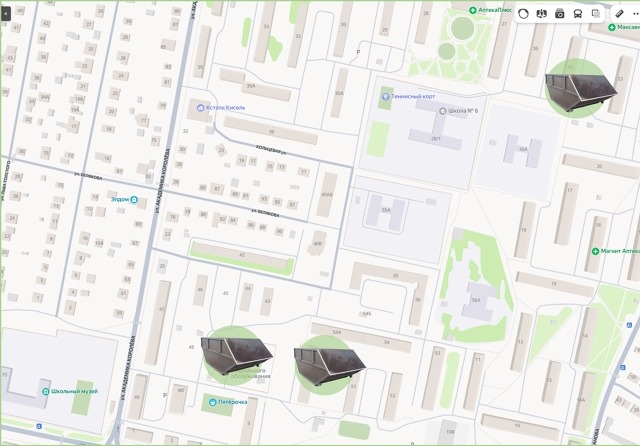
Task: Open АптекаПлюс pharmacy place marker
Action: click(473, 10)
